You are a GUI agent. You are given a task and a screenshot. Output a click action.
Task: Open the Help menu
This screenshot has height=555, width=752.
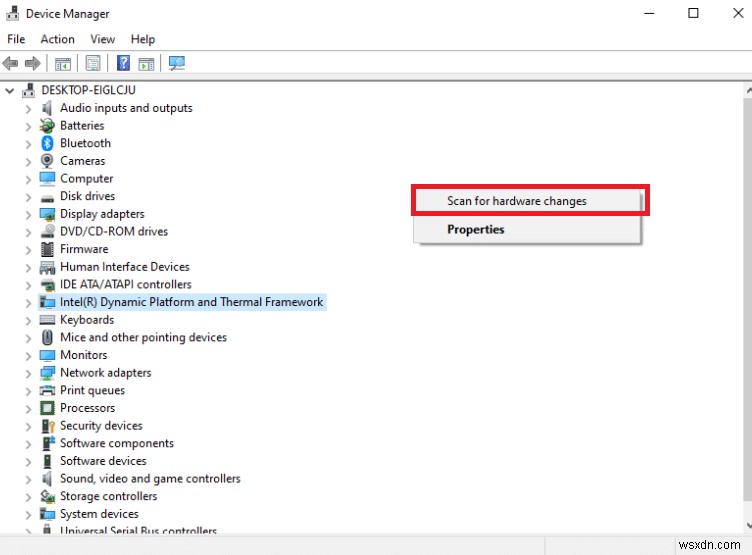click(142, 39)
